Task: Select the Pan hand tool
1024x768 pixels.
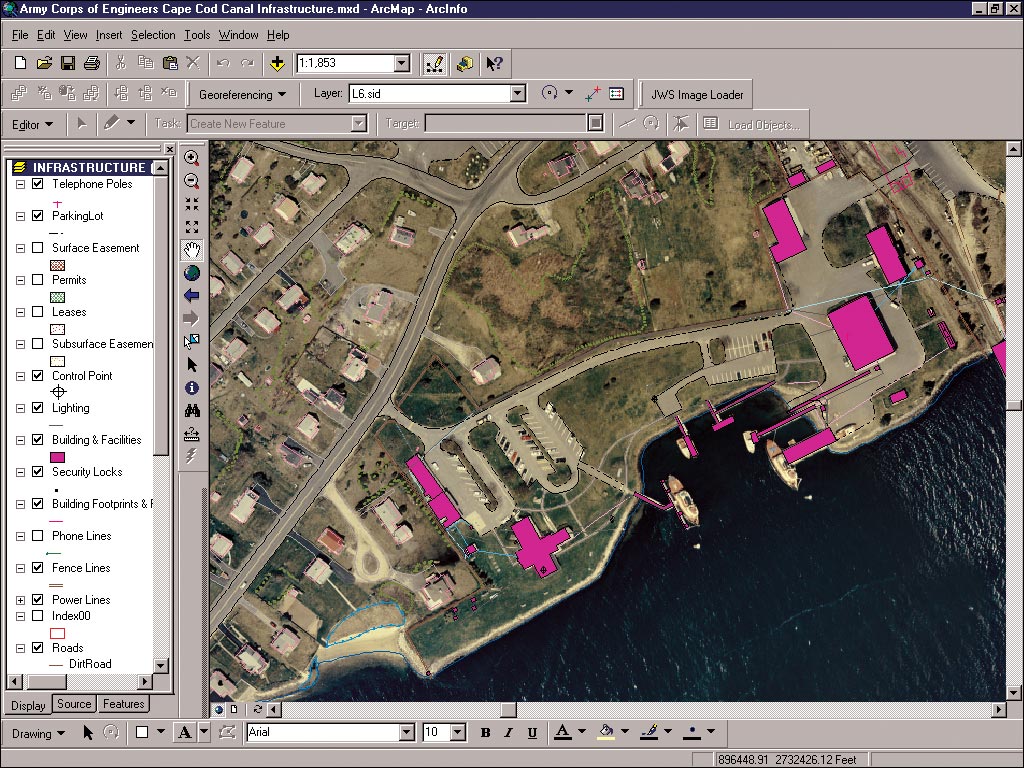Action: (x=191, y=250)
